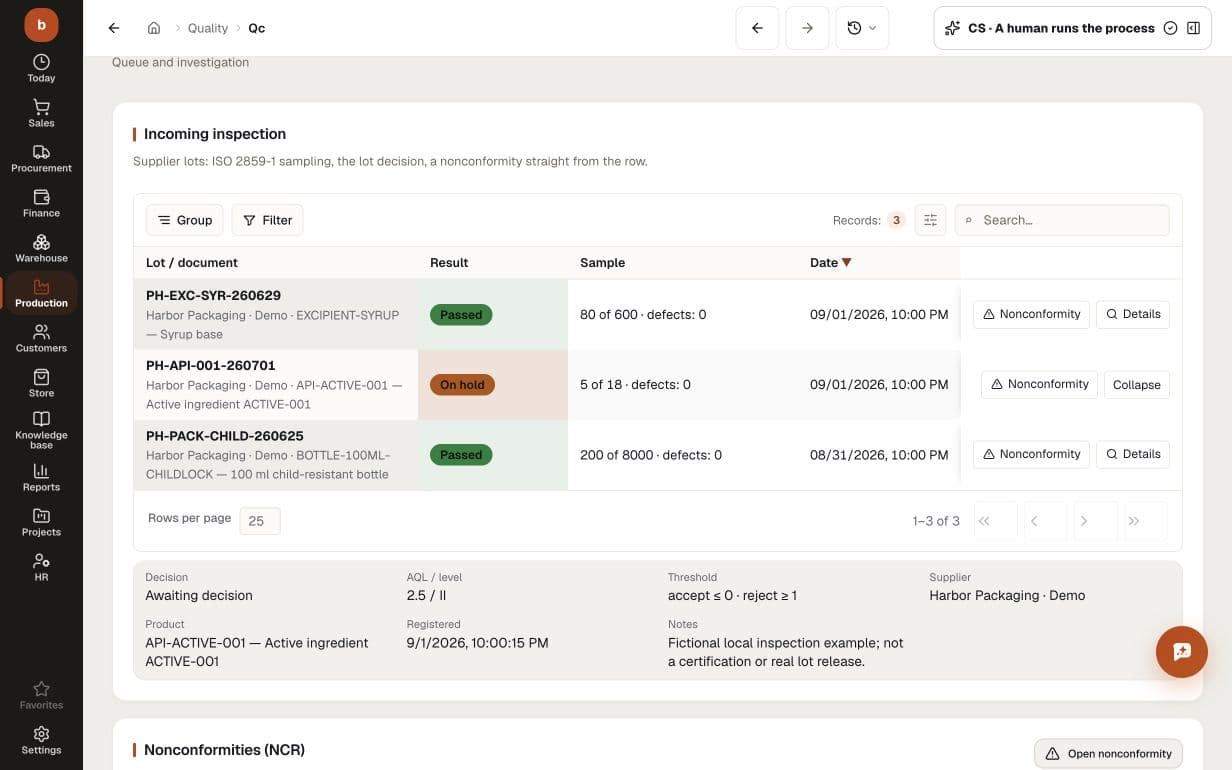Click Passed badge for PH-EXC-SYR-260629
The image size is (1232, 770).
pyautogui.click(x=461, y=315)
